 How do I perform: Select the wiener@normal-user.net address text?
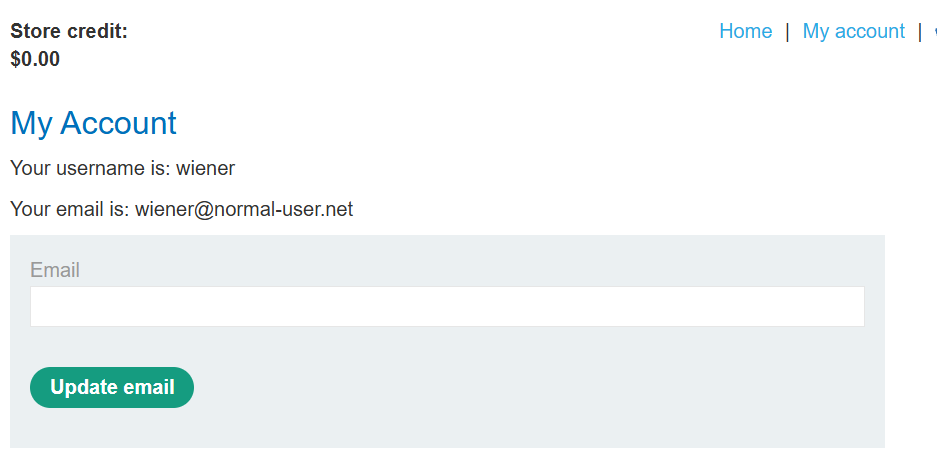[244, 209]
